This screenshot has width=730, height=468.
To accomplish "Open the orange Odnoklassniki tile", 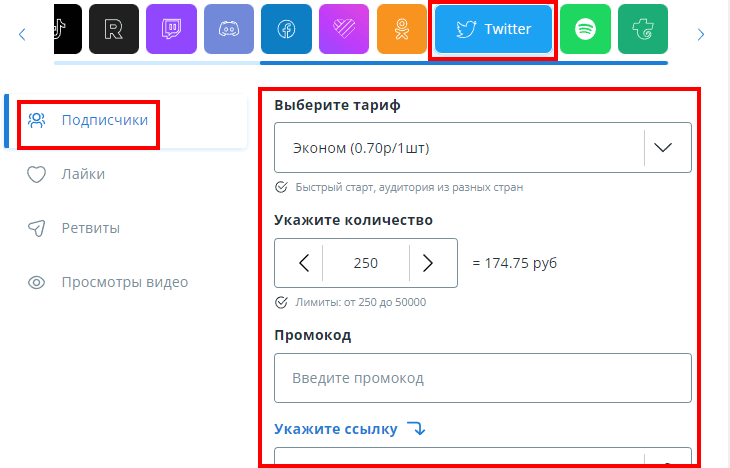I will (402, 29).
